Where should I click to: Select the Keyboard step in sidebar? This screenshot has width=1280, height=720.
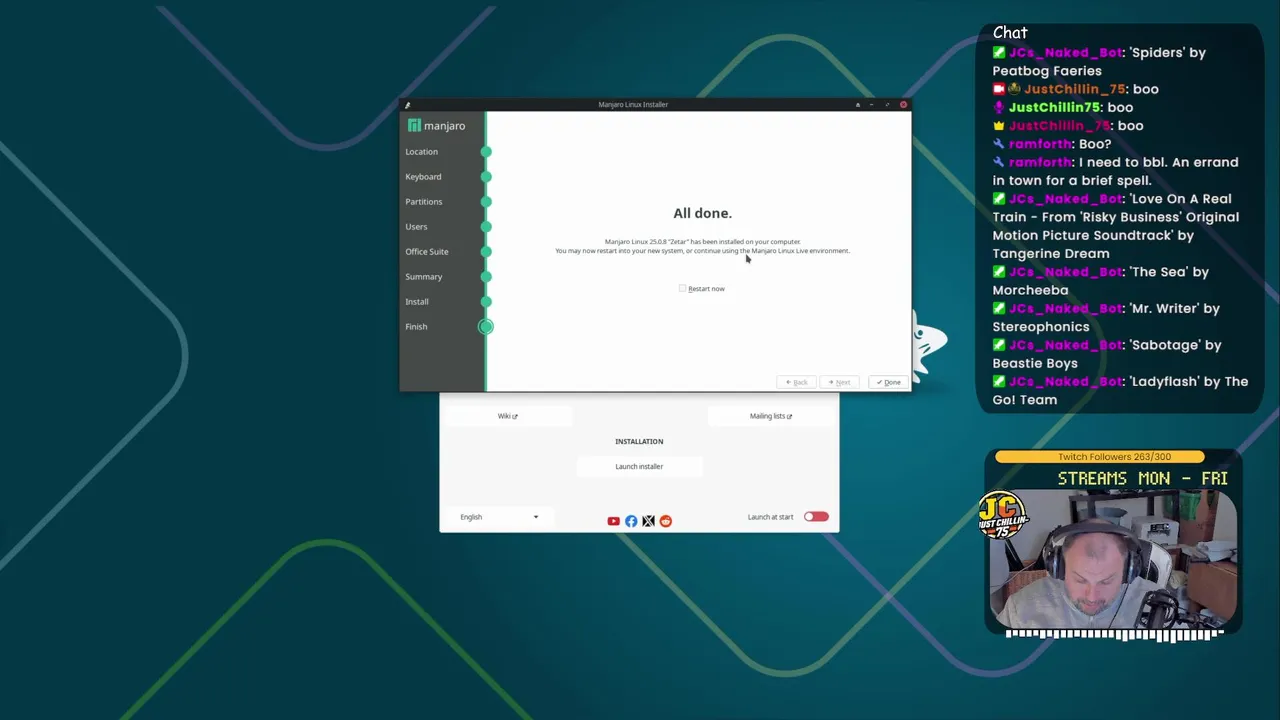tap(423, 177)
